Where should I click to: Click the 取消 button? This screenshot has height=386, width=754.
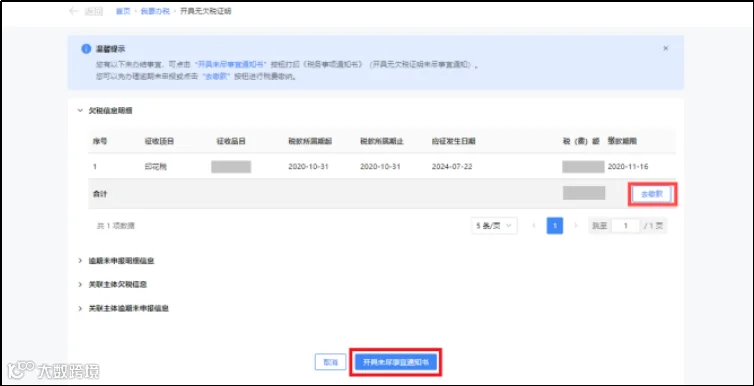click(330, 362)
